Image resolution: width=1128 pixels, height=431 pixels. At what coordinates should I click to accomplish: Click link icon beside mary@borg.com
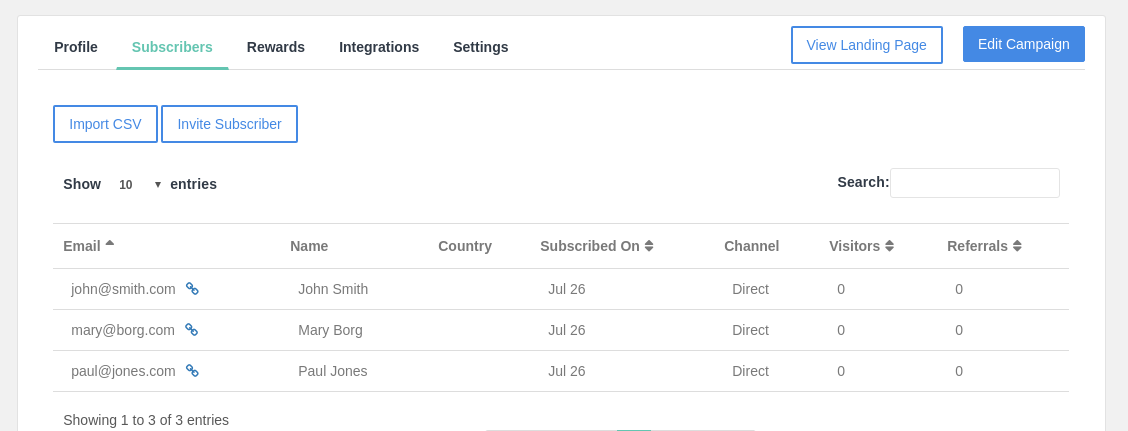[191, 330]
